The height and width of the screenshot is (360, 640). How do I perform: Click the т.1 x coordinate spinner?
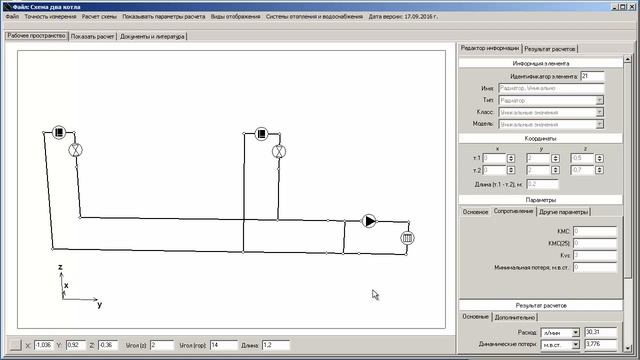coord(511,158)
